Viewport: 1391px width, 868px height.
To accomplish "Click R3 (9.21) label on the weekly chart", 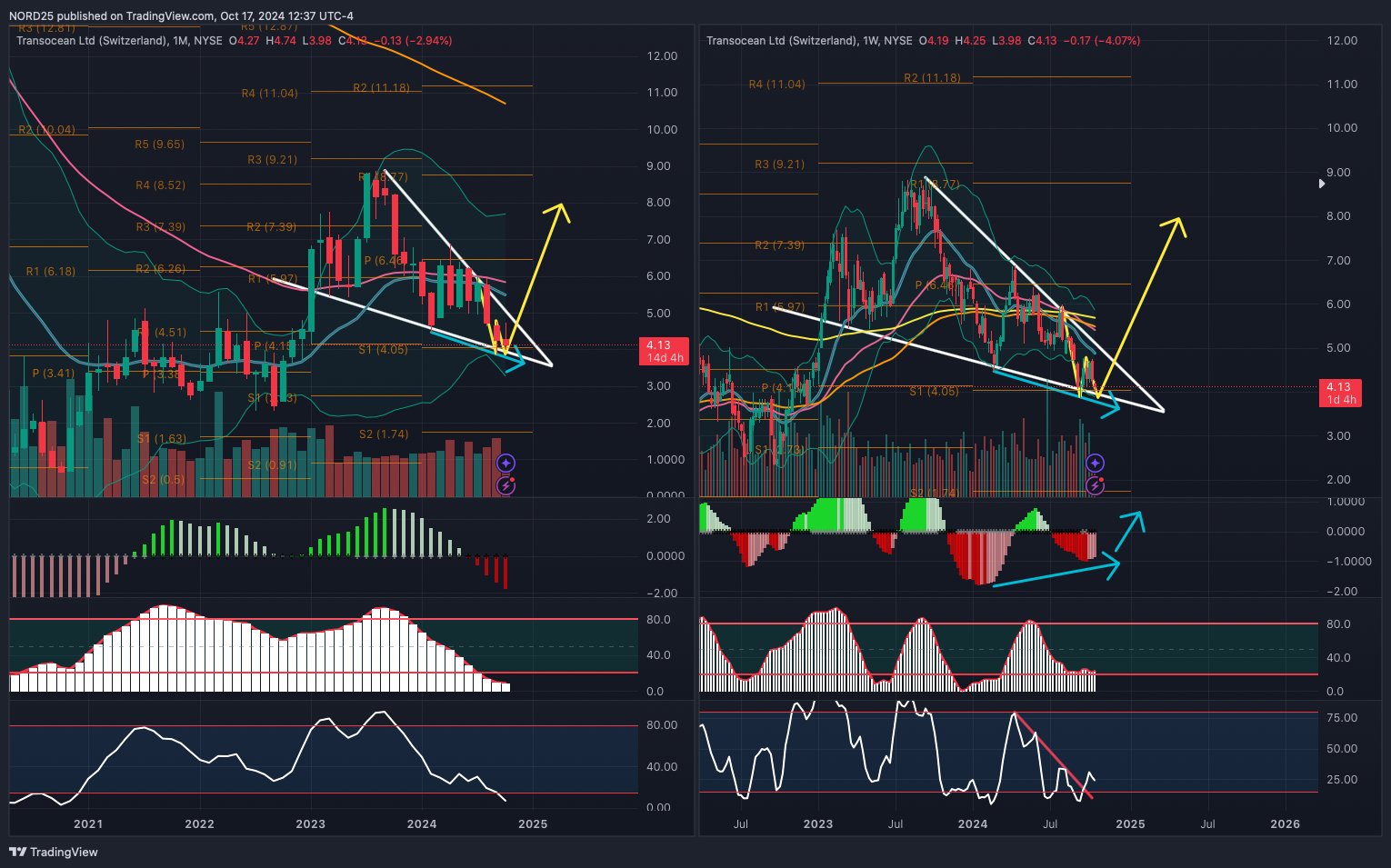I will point(779,165).
